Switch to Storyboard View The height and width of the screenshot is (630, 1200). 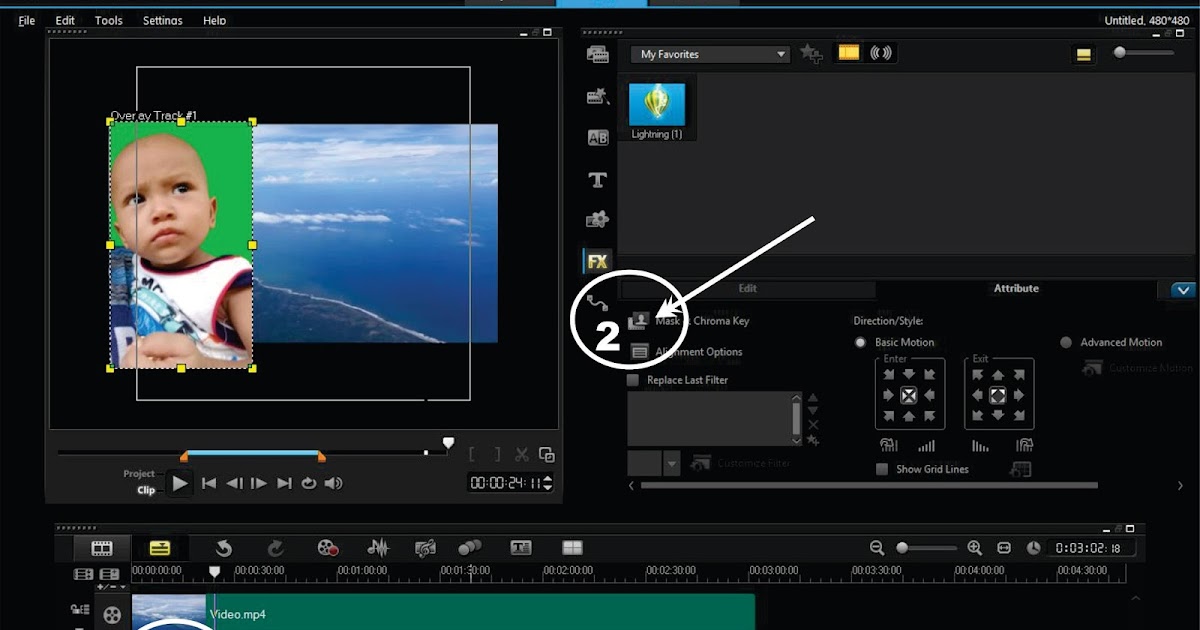[102, 548]
